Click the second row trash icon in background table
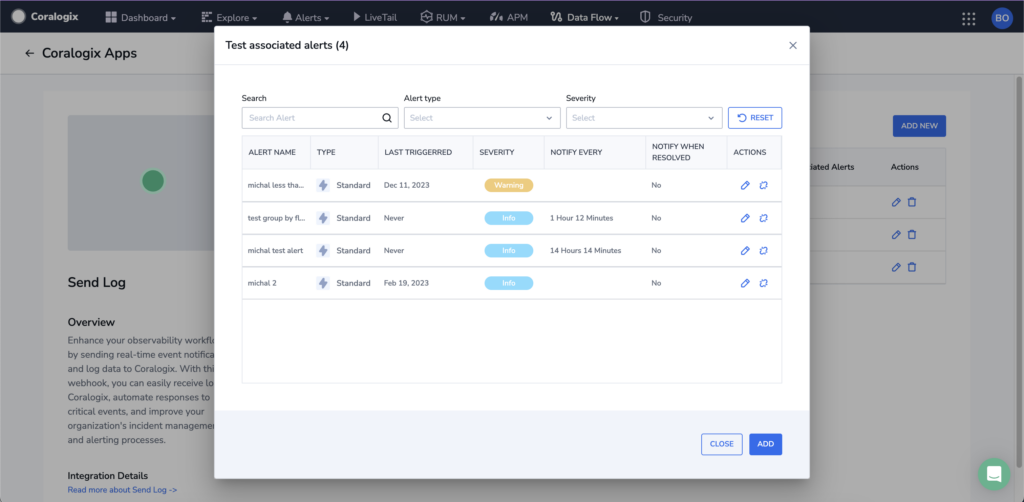The height and width of the screenshot is (502, 1024). [x=912, y=234]
